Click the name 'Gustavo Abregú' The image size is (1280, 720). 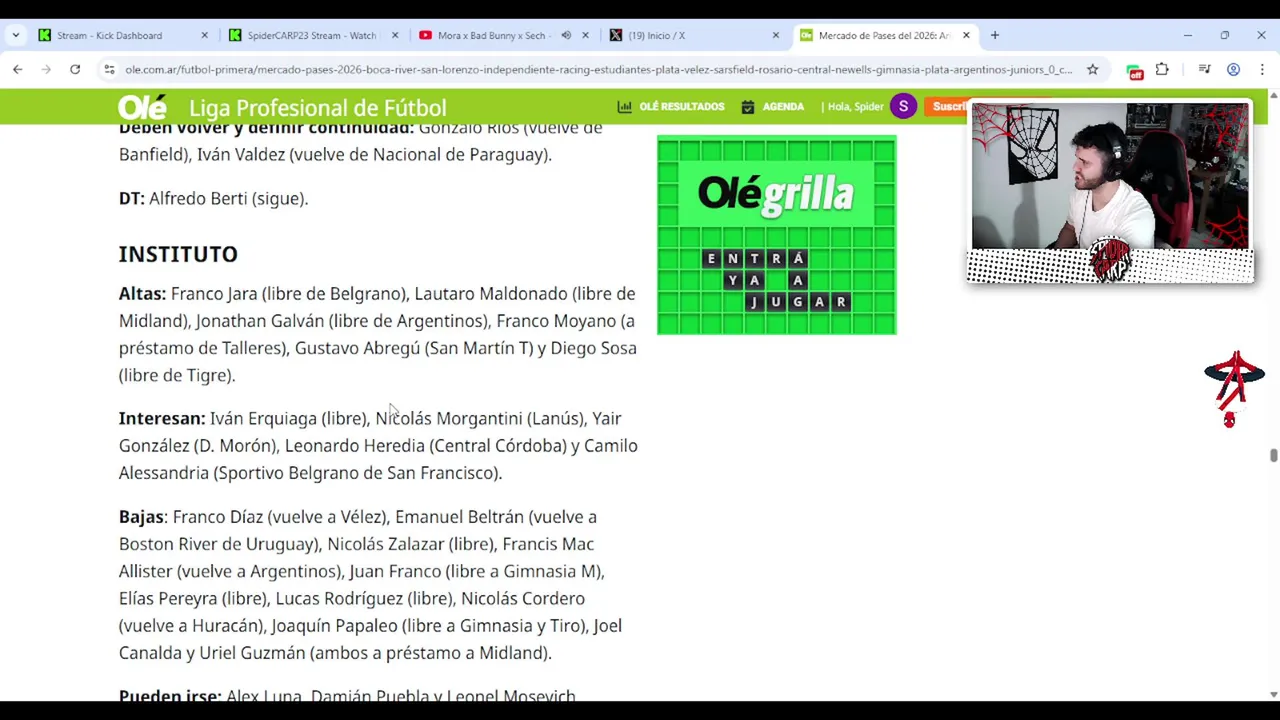pos(357,348)
